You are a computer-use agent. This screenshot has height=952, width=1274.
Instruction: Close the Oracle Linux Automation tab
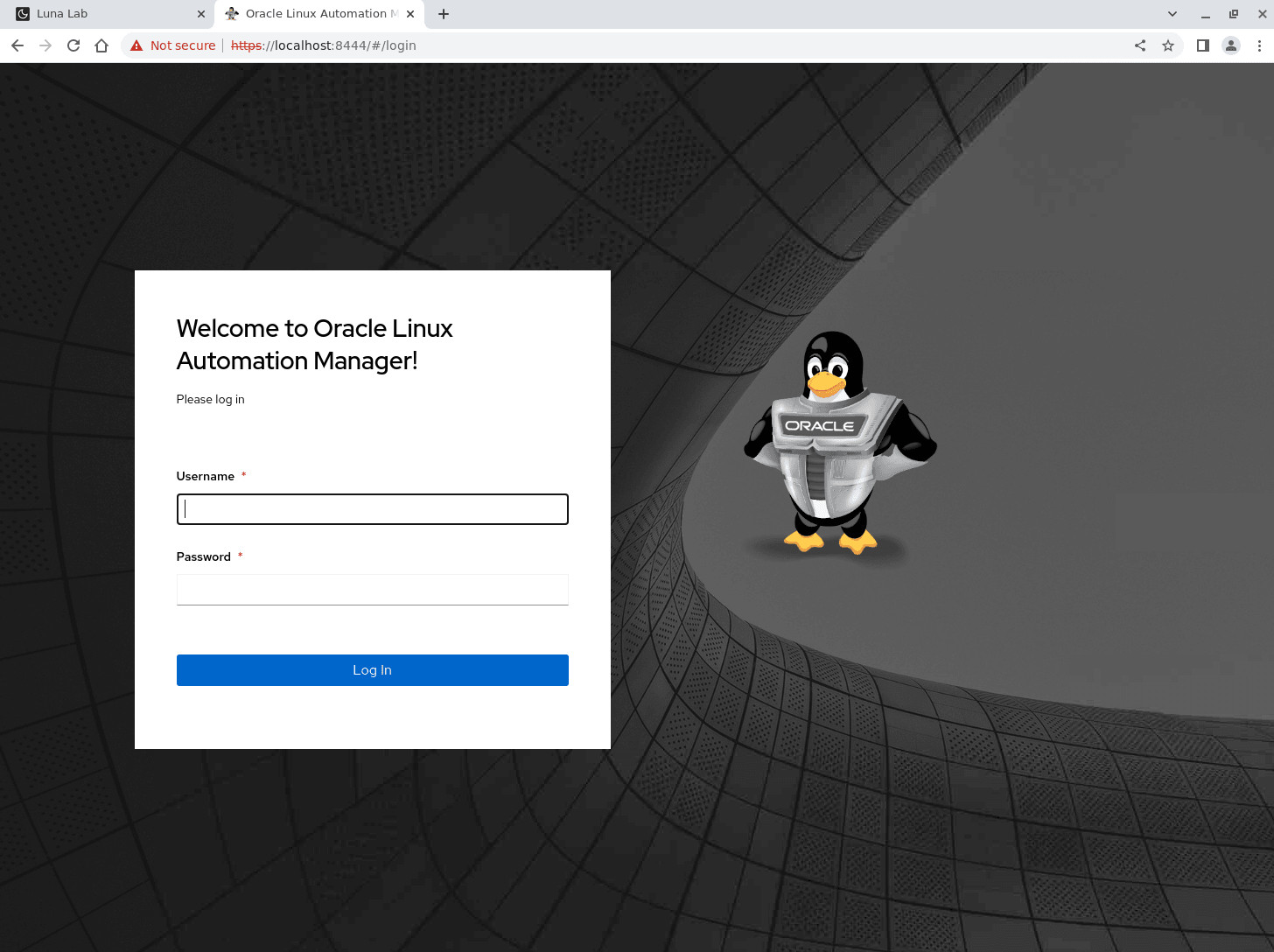[410, 14]
